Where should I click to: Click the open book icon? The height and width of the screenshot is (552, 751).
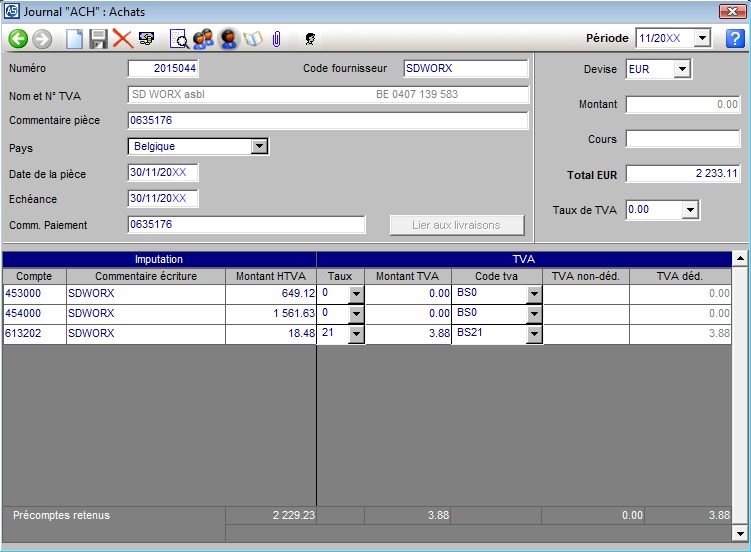click(252, 39)
